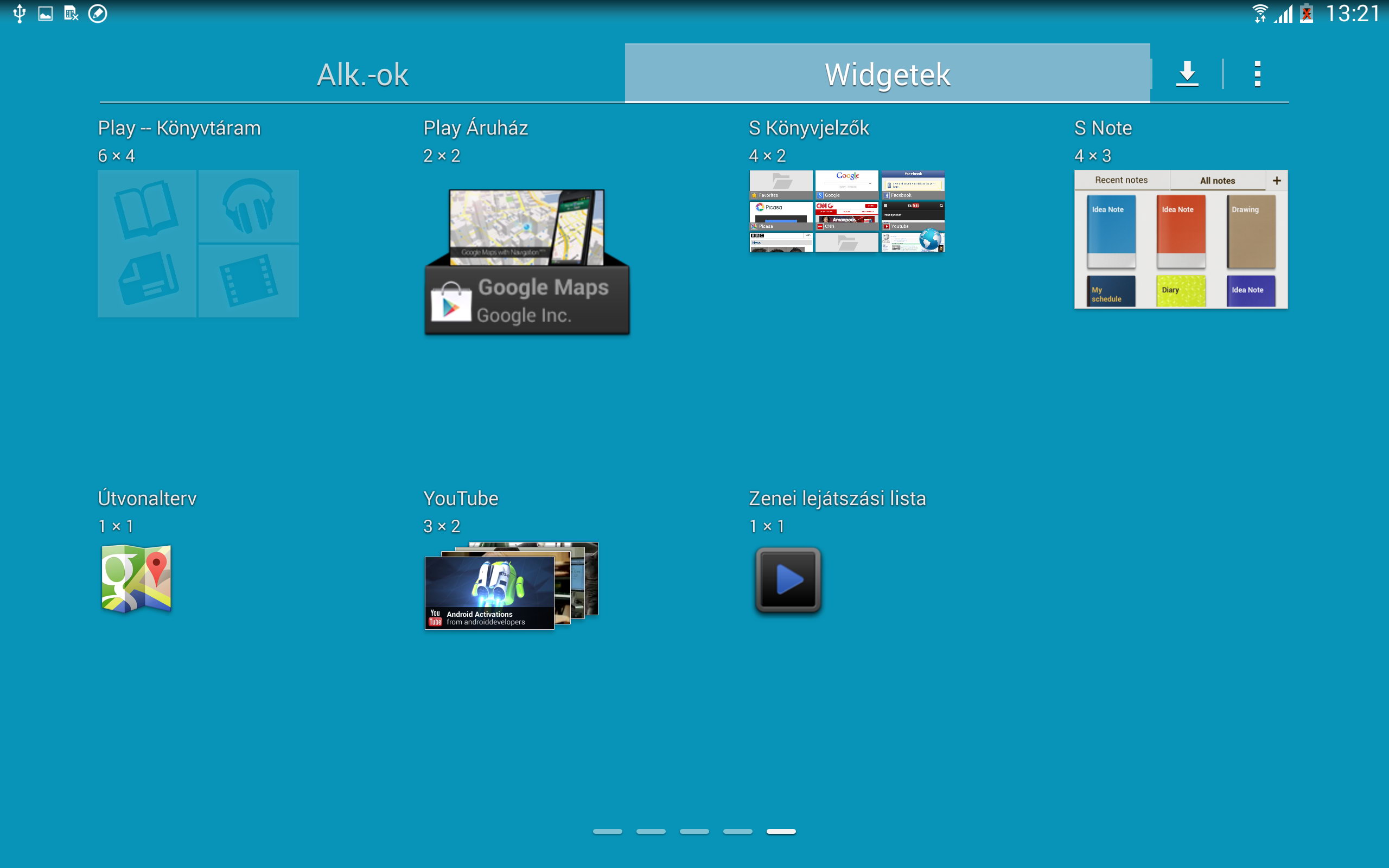Select the Youtube bookmark thumbnail
Viewport: 1389px width, 868px height.
click(913, 216)
